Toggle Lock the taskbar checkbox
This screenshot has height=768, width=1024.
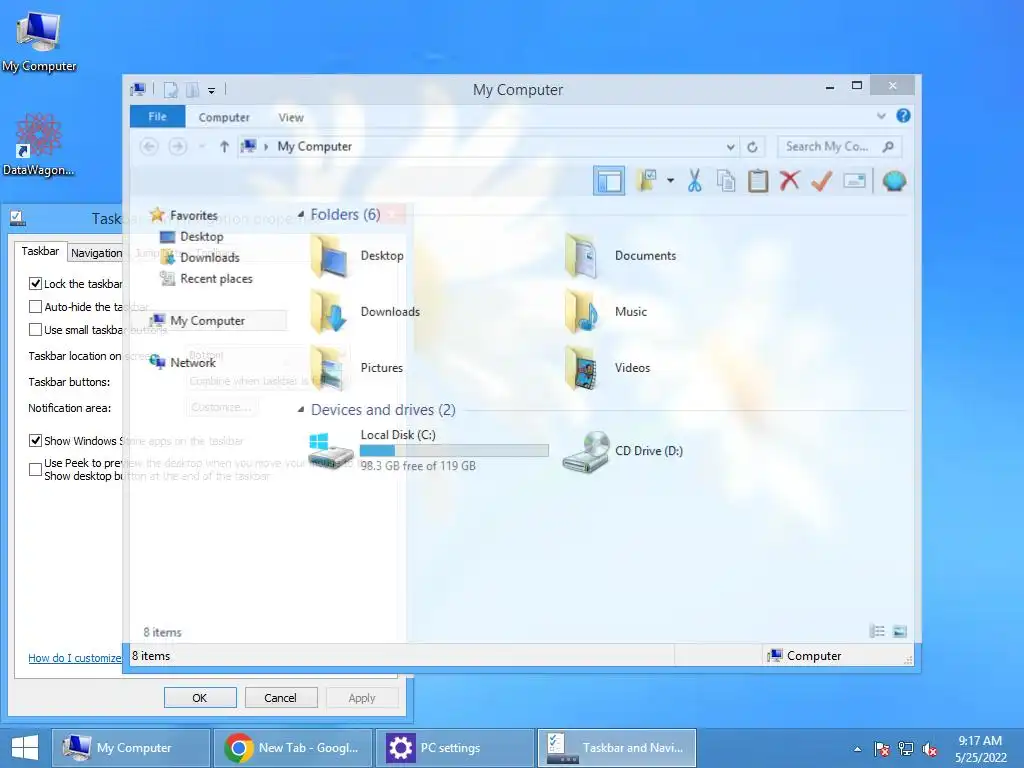pos(35,283)
